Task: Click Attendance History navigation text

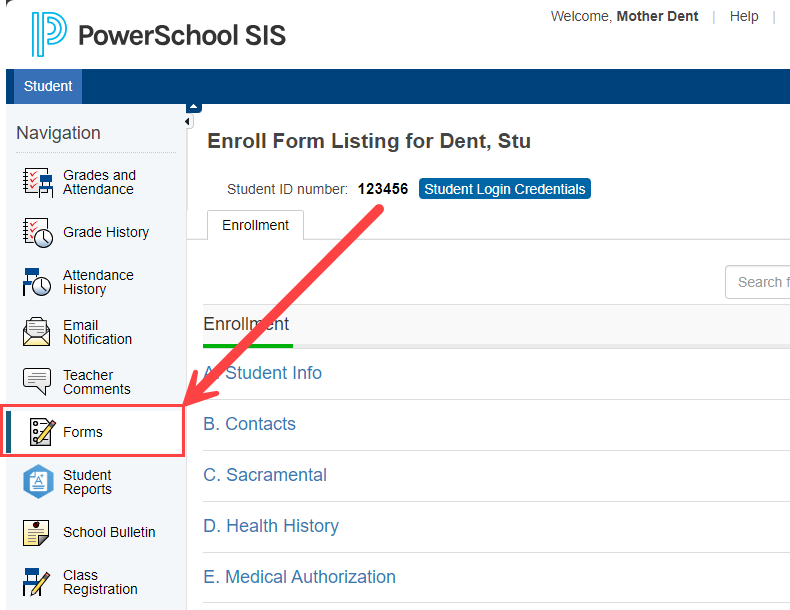Action: 98,282
